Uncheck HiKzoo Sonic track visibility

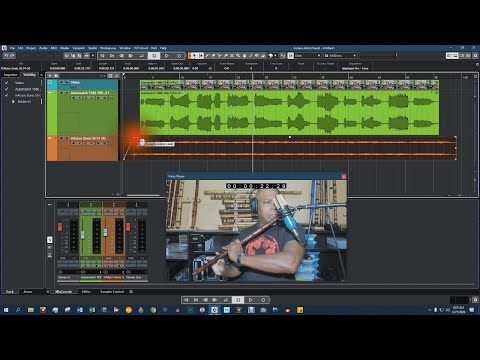click(x=7, y=95)
